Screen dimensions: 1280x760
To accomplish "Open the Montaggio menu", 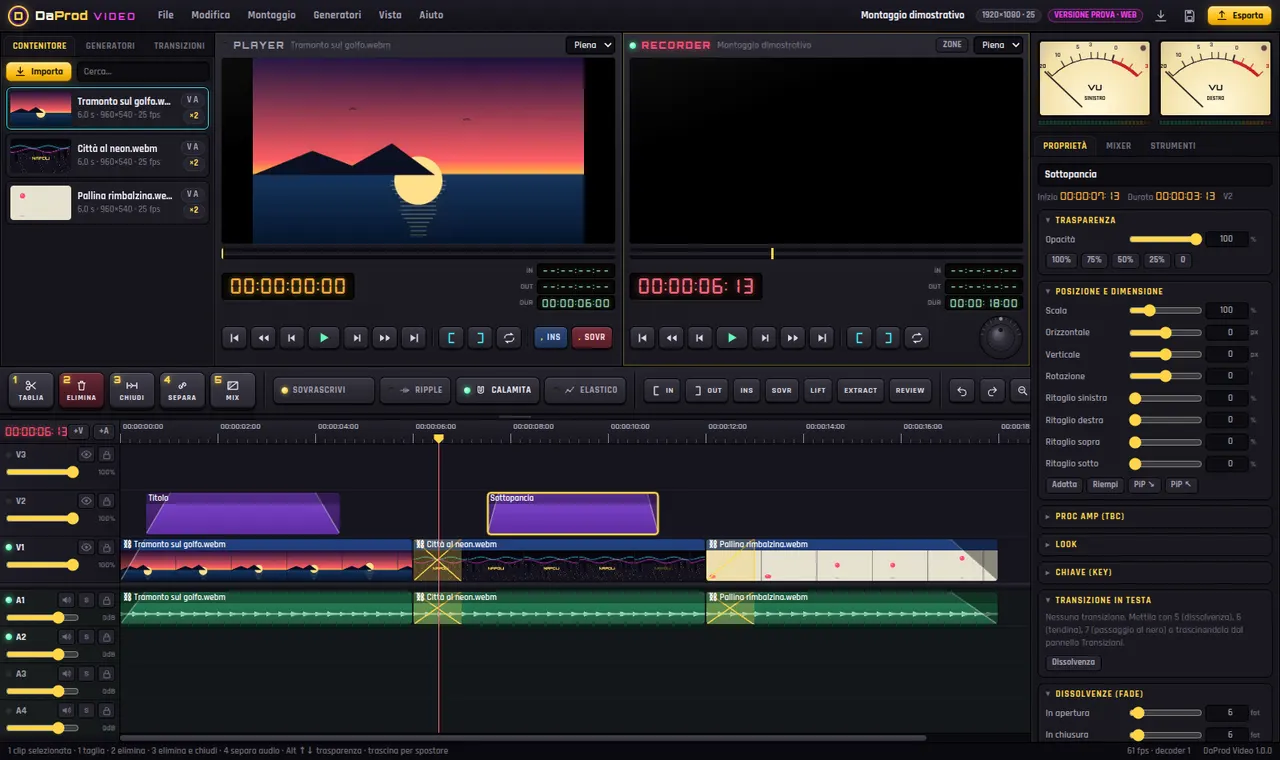I will click(x=271, y=15).
